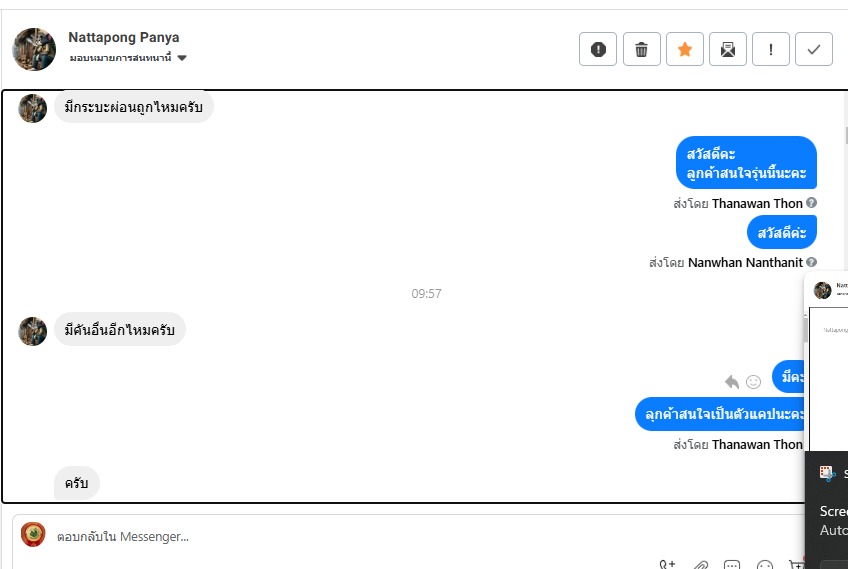Mark conversation as spam using the octagon icon
The height and width of the screenshot is (569, 848).
[x=598, y=49]
